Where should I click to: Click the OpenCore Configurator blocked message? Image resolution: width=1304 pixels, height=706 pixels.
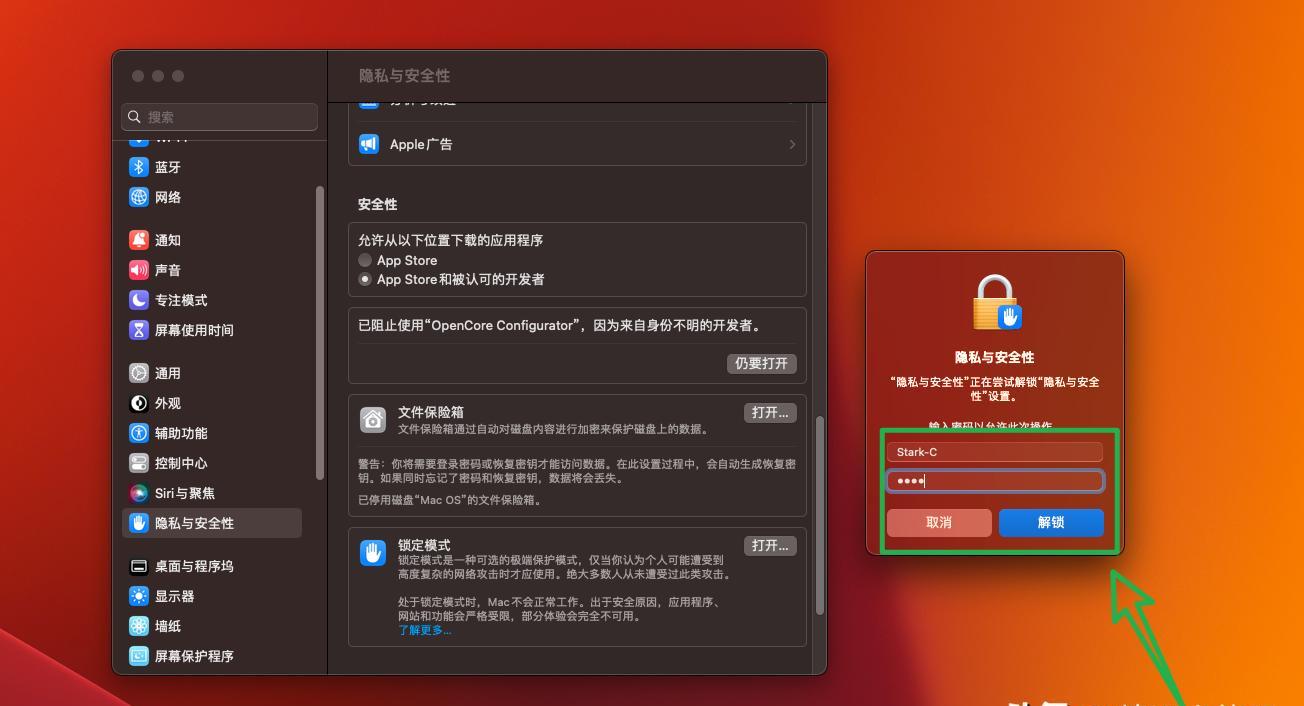coord(563,325)
